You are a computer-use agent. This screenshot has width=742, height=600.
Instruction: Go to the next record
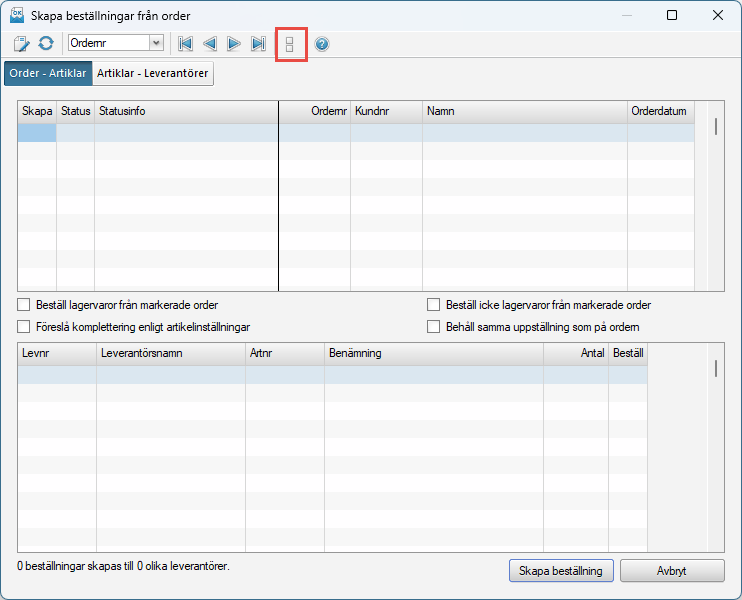234,44
